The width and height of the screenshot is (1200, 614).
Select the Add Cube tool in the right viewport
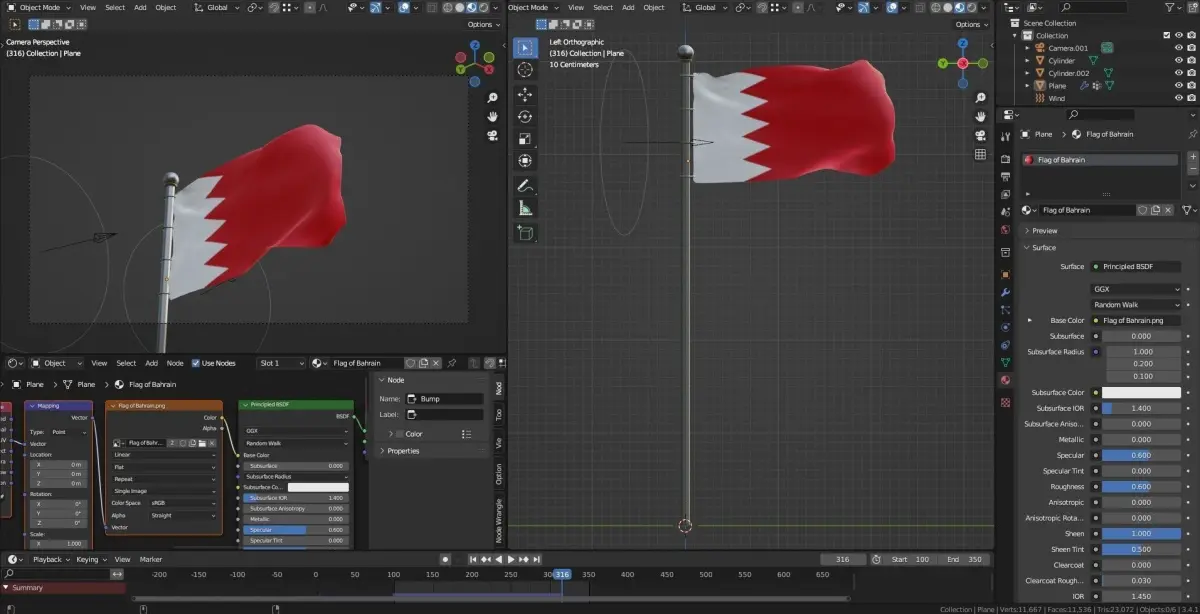pyautogui.click(x=525, y=233)
